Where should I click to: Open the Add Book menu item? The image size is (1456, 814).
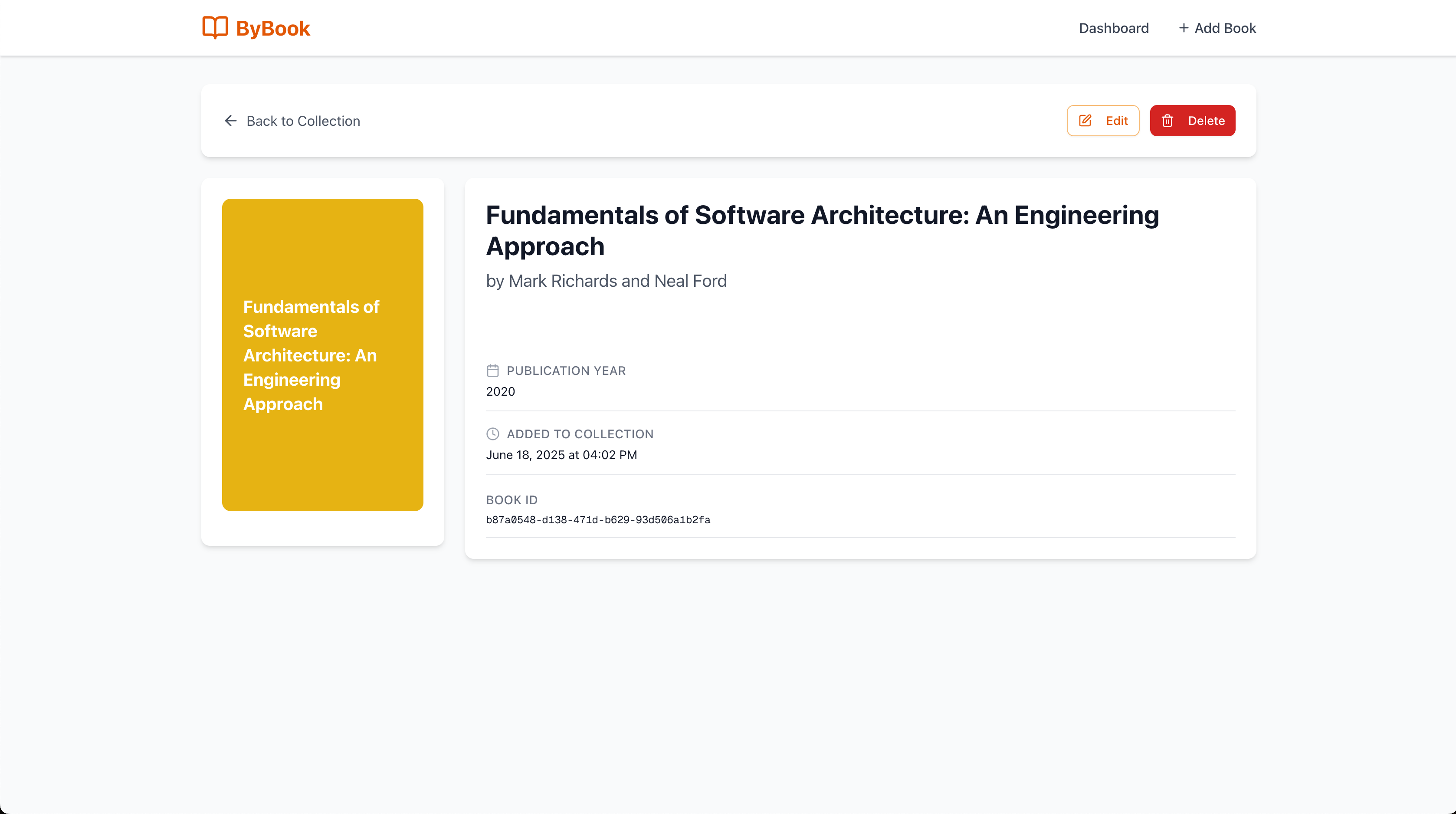click(1225, 28)
